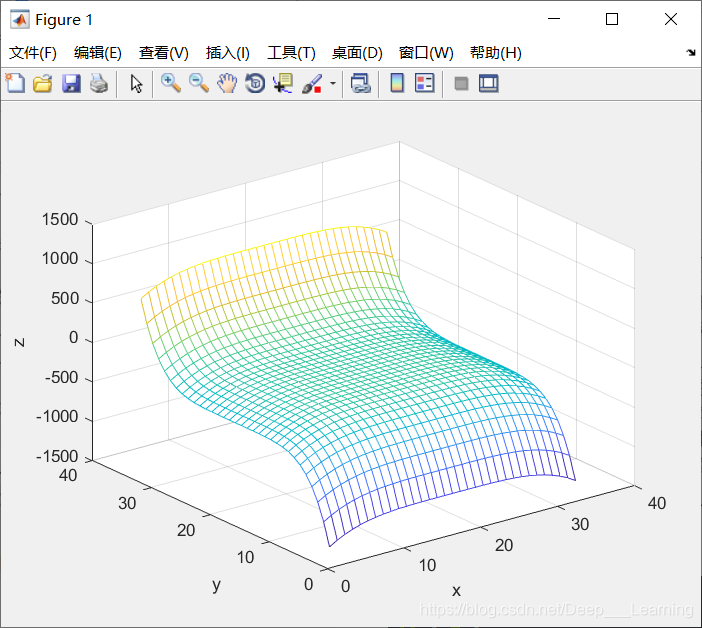Toggle the Brush data tool
This screenshot has height=628, width=702.
coord(312,83)
